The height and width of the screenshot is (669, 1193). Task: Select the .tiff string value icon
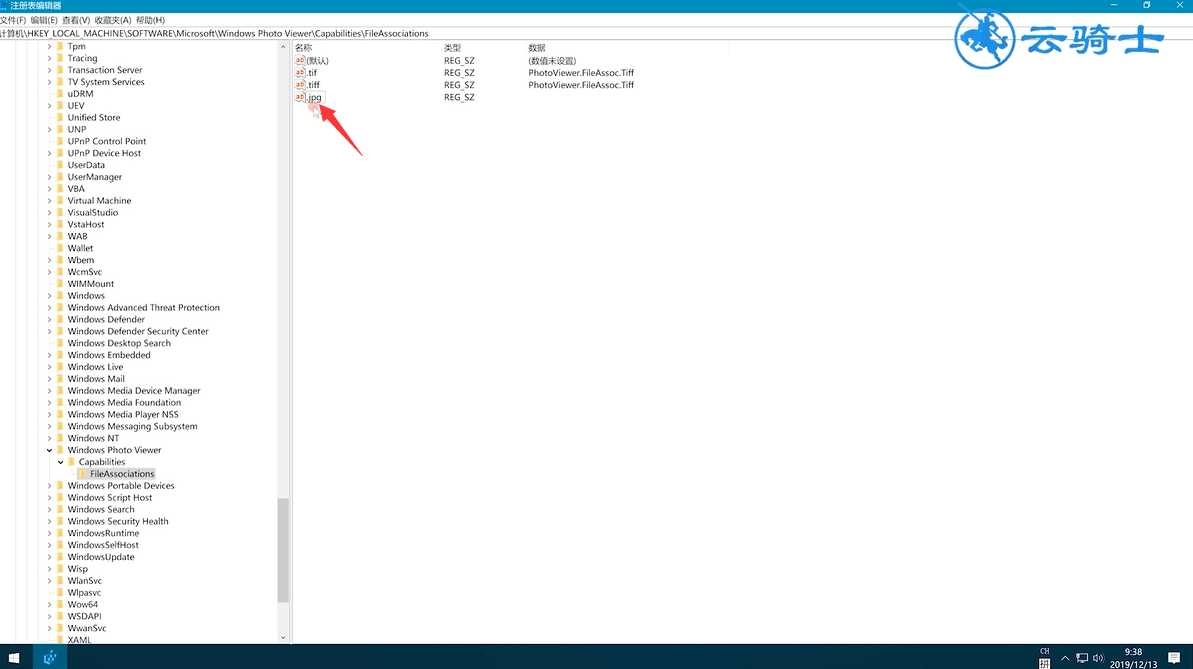(300, 84)
